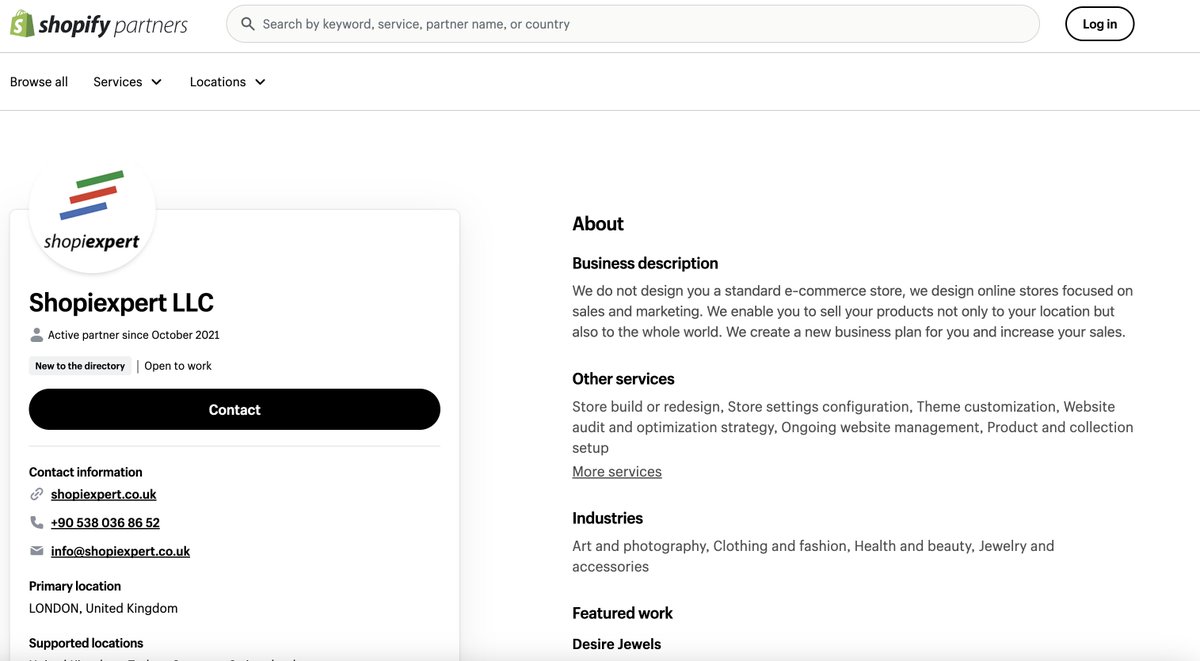Click the phone number link

pos(104,521)
